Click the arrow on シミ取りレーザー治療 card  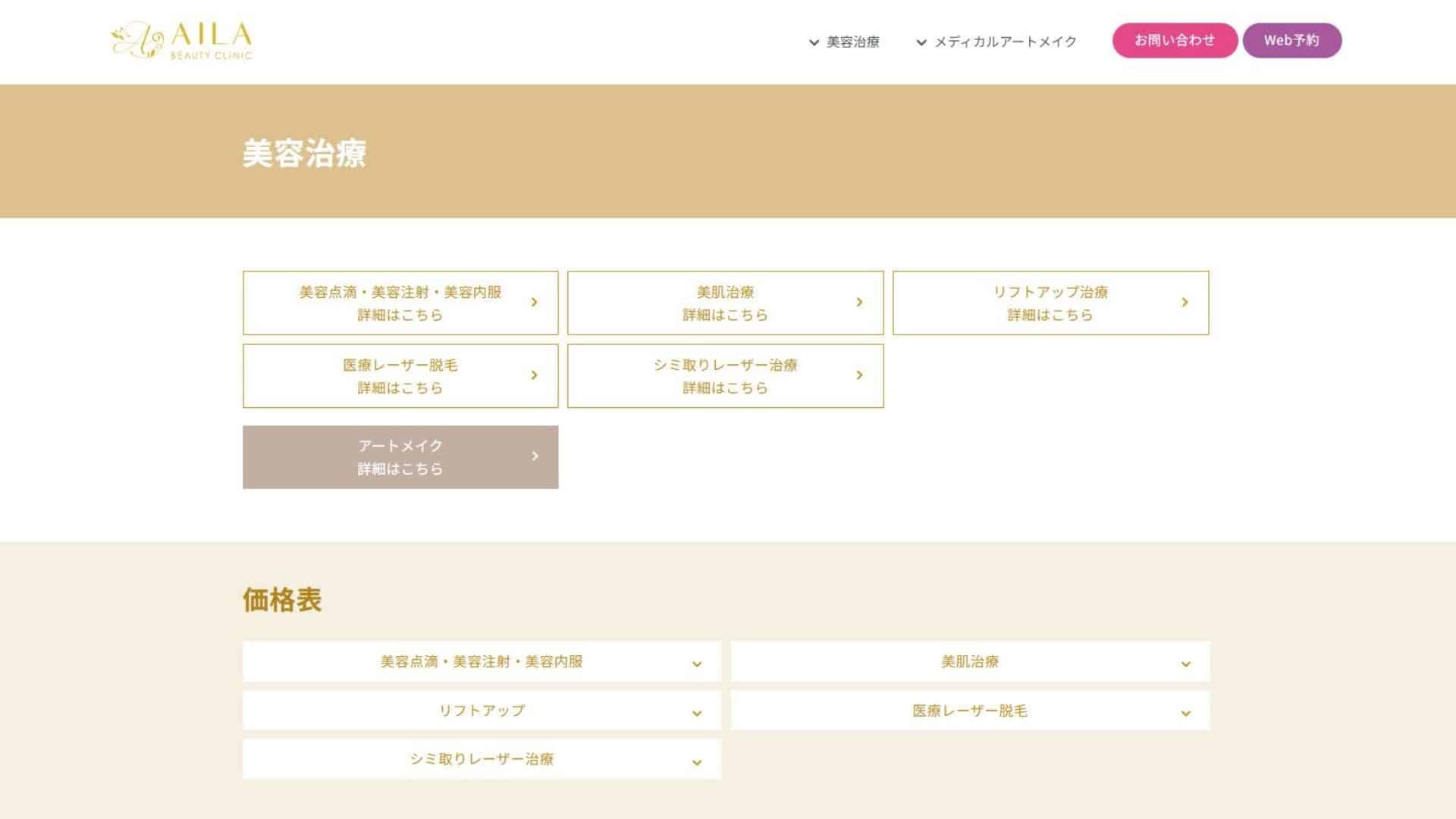[x=858, y=375]
